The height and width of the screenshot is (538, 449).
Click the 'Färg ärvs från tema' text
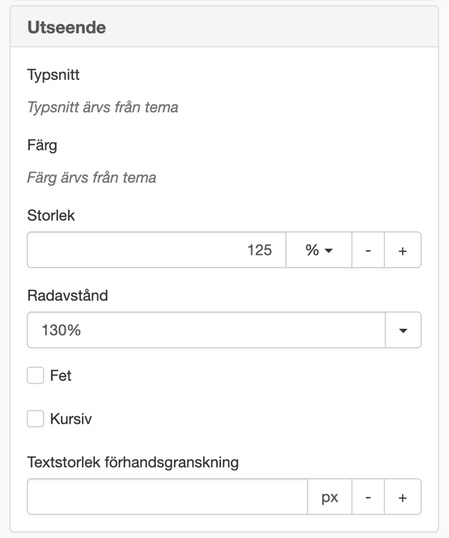92,178
